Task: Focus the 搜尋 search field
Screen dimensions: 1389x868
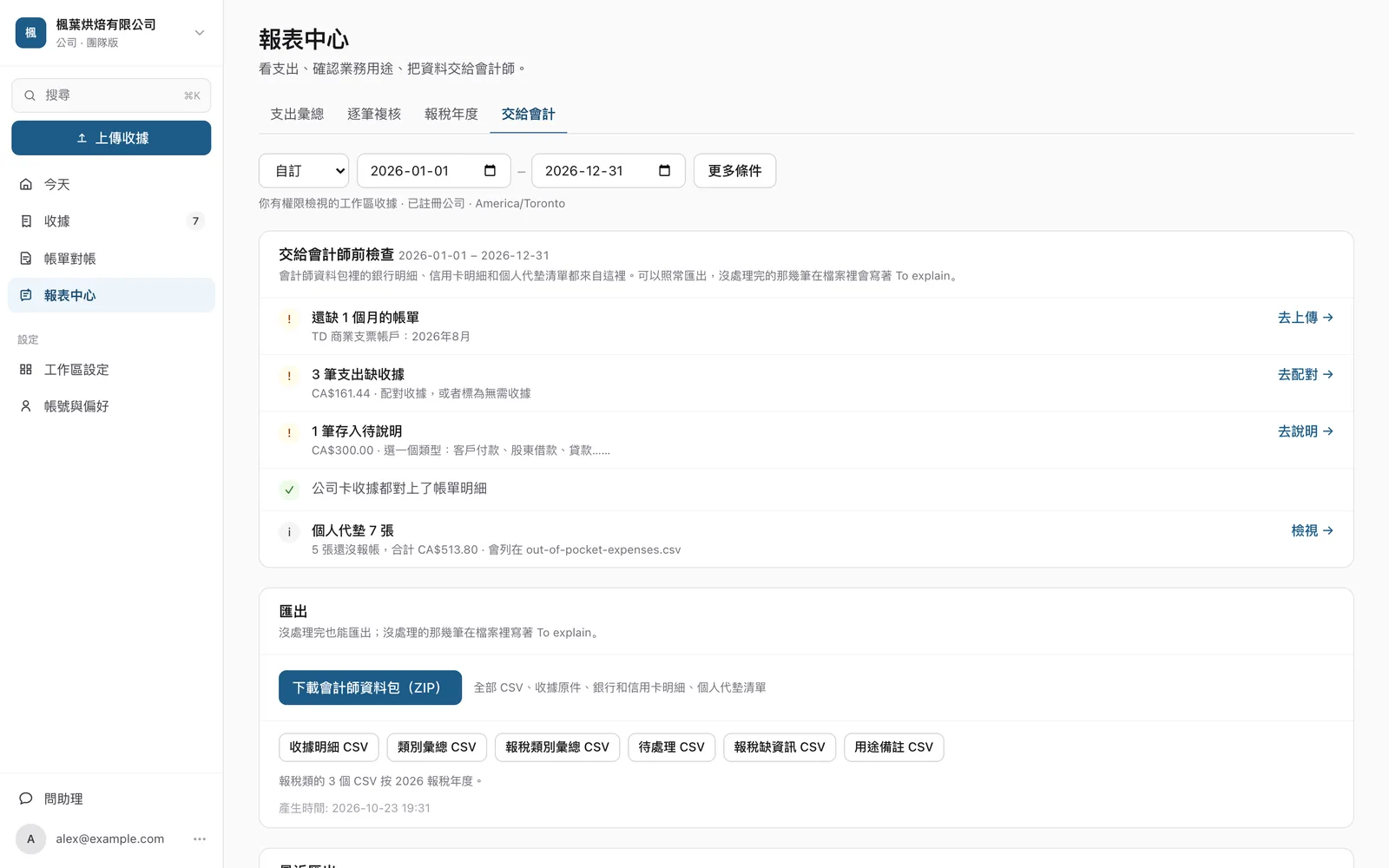Action: pos(111,95)
